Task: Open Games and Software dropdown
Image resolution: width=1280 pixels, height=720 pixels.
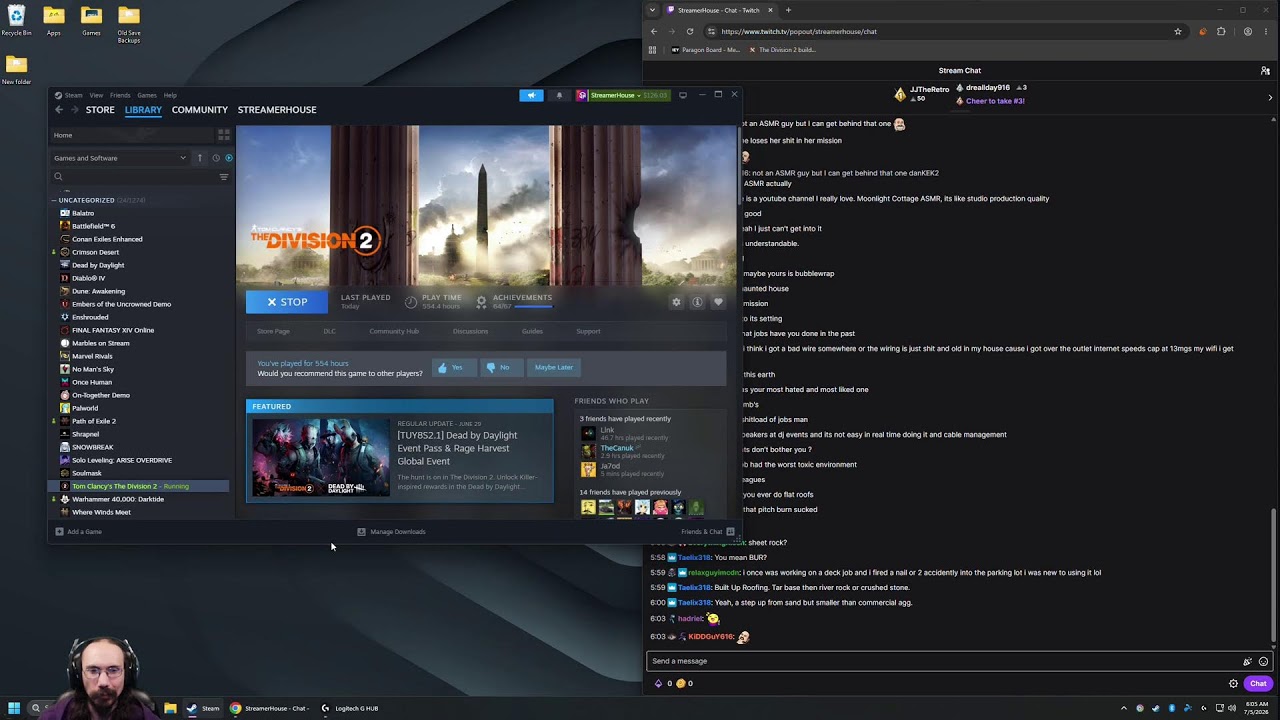Action: [120, 158]
